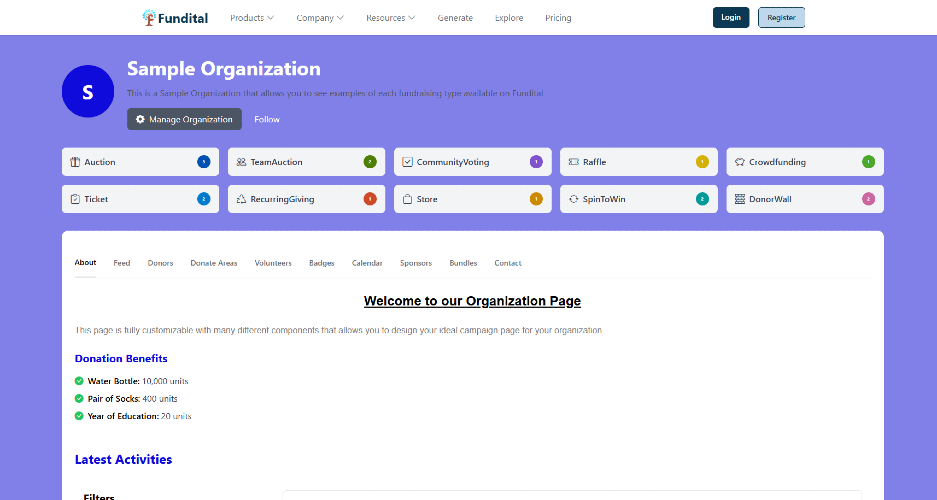The height and width of the screenshot is (500, 937).
Task: Click the teal SpinToWin count badge
Action: click(x=702, y=199)
